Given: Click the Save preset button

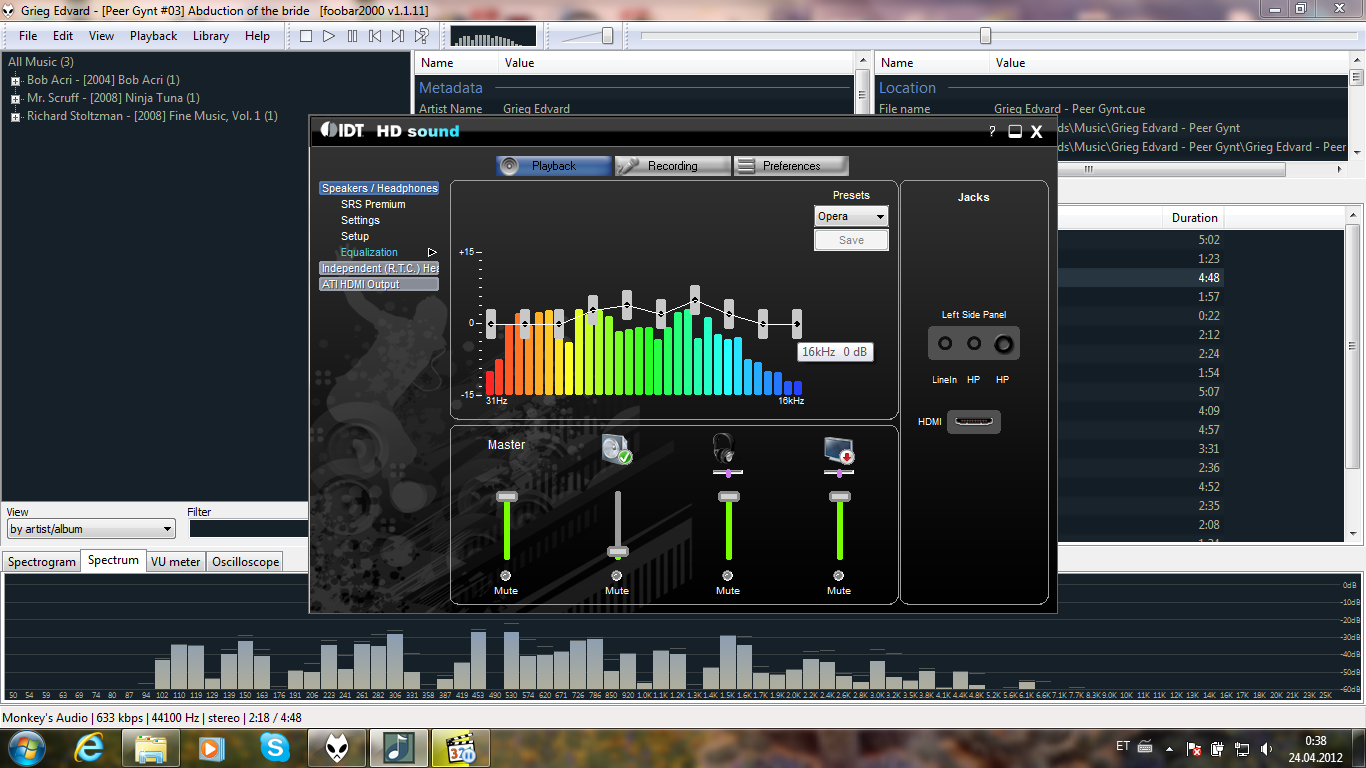Looking at the screenshot, I should (x=851, y=240).
